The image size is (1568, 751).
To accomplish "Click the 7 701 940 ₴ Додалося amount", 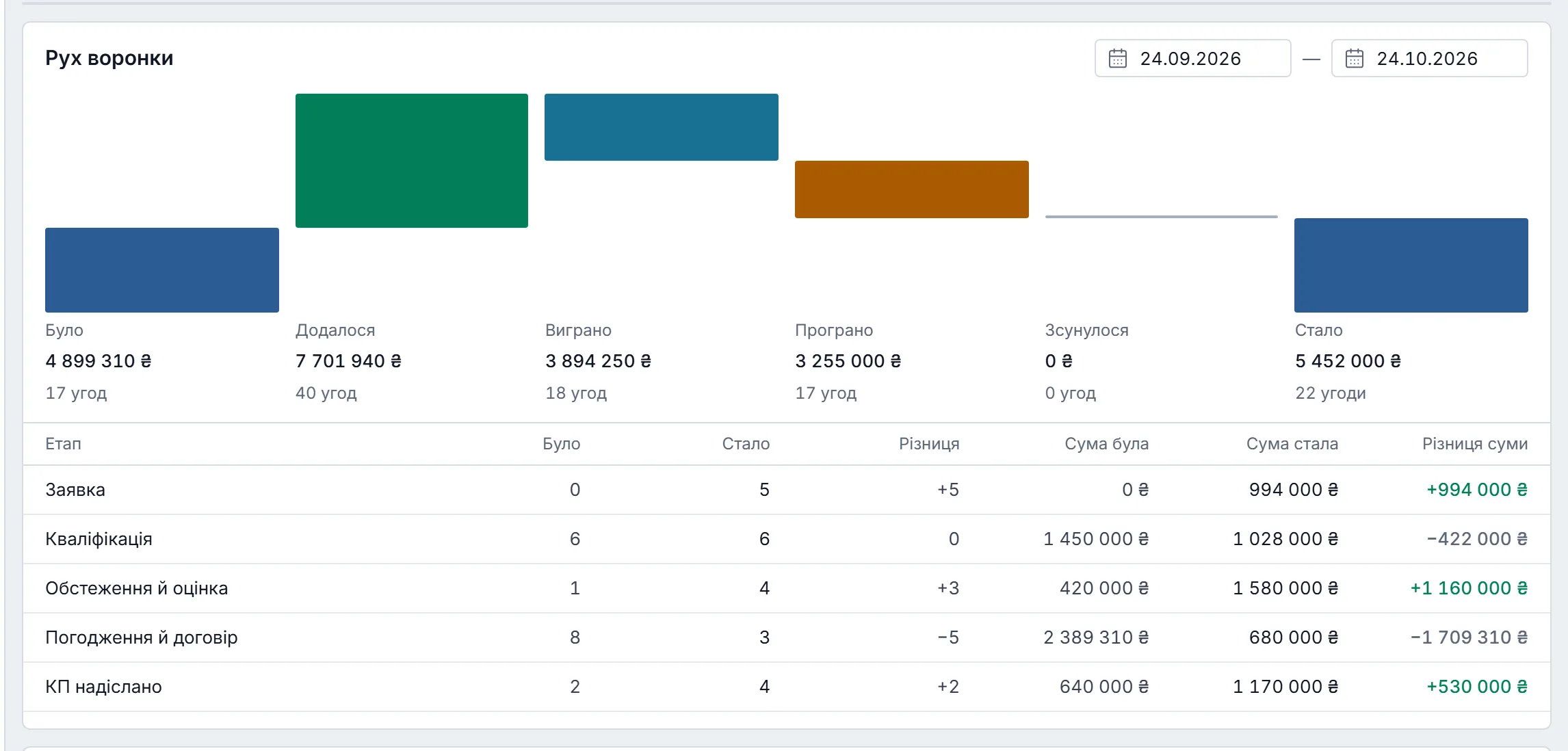I will coord(348,361).
